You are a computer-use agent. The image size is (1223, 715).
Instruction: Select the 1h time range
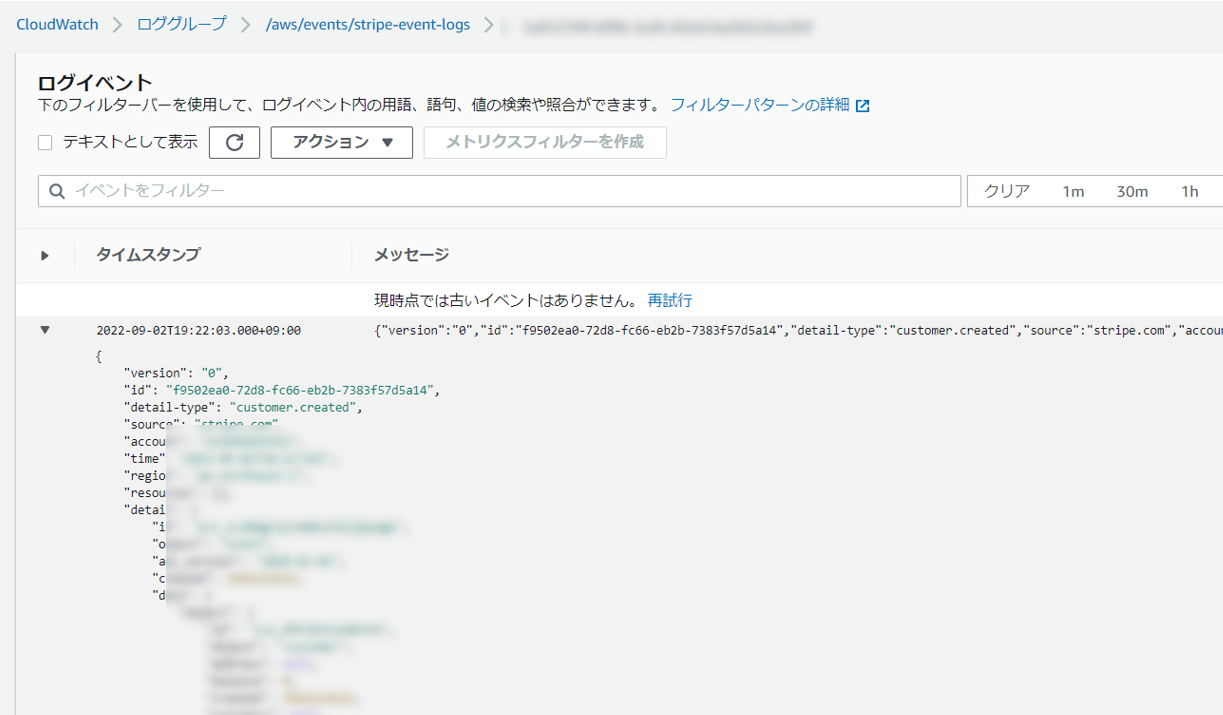tap(1189, 191)
